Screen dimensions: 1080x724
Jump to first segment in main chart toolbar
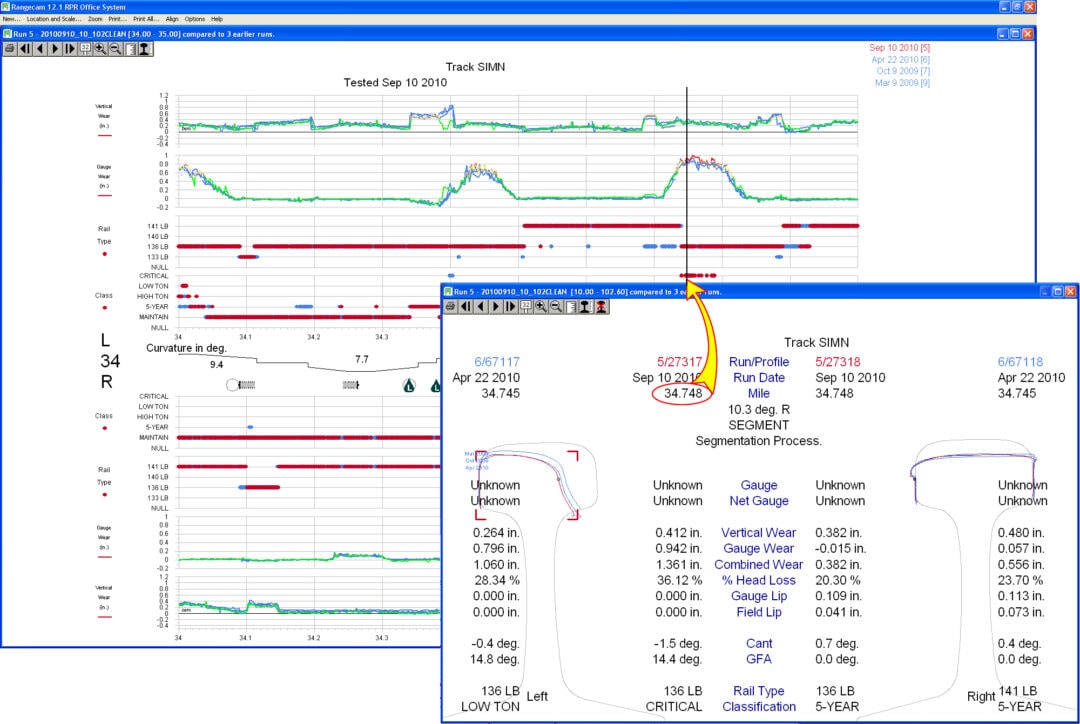[25, 48]
